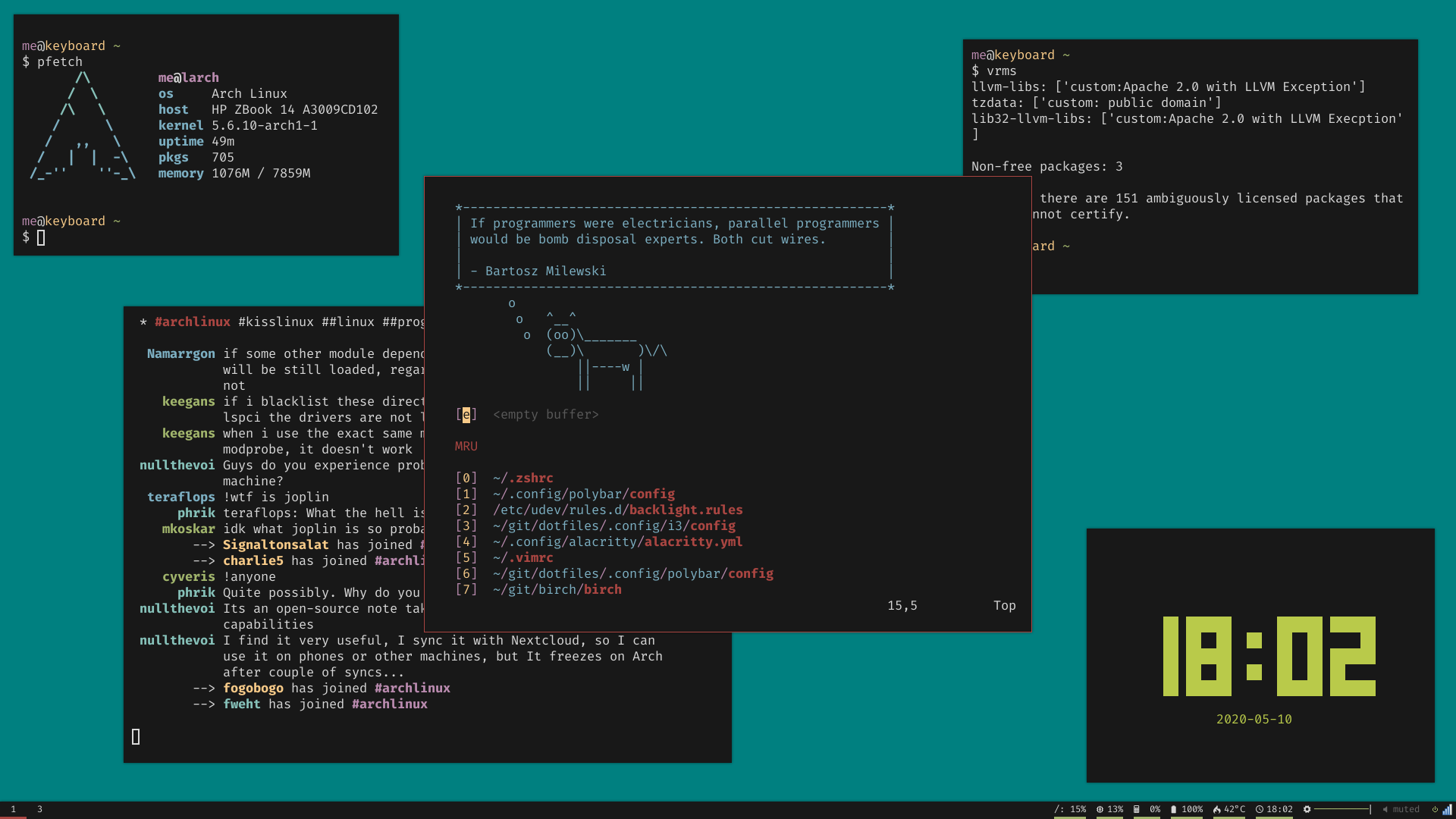Click the clock icon in the status bar

1260,809
